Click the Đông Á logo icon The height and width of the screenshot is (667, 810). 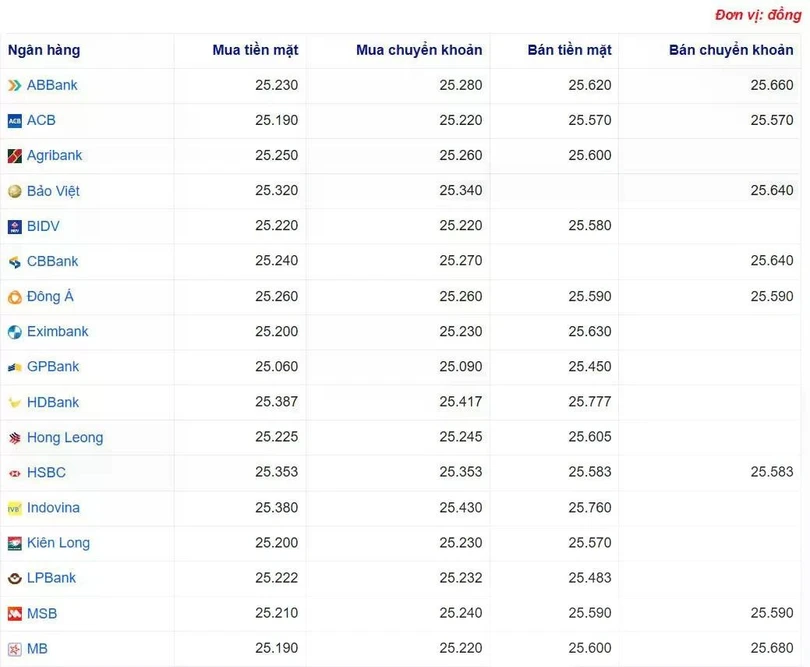tap(14, 297)
